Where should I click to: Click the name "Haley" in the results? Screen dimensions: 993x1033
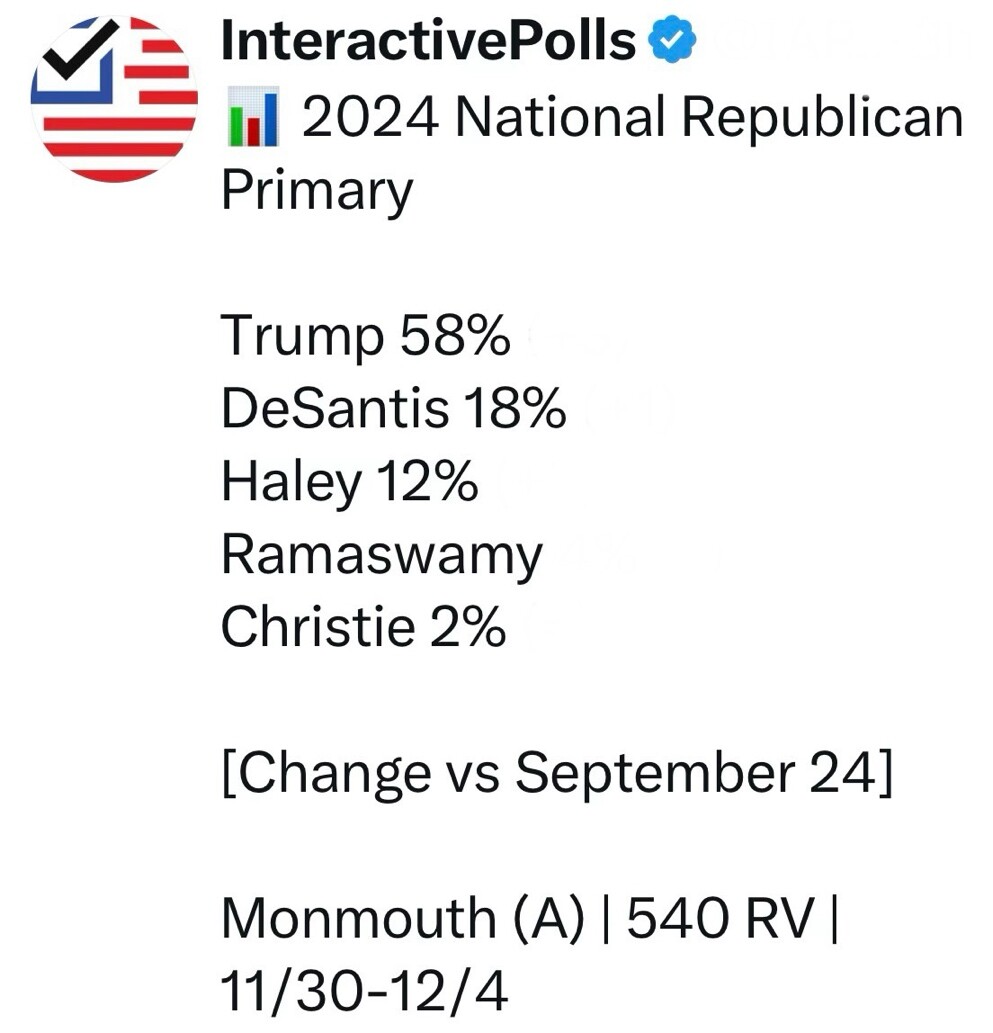[x=292, y=482]
